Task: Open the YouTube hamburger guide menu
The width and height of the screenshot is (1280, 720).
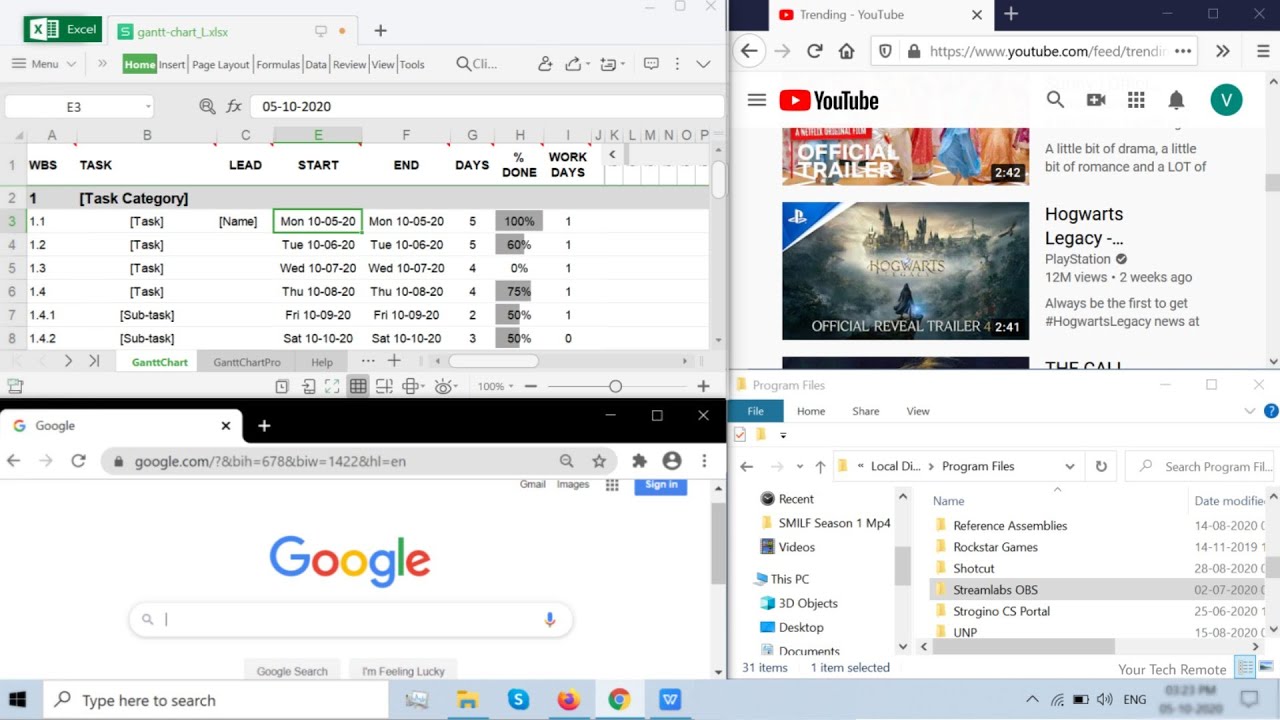Action: (x=757, y=100)
